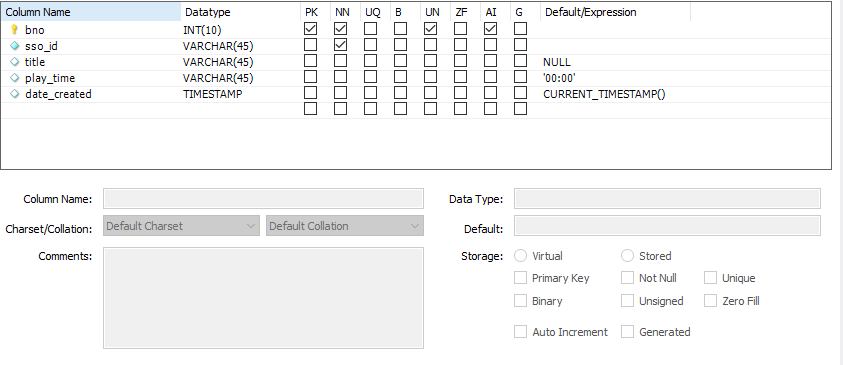Click the CURRENT_TIMESTAMP() default value cell

pos(604,94)
